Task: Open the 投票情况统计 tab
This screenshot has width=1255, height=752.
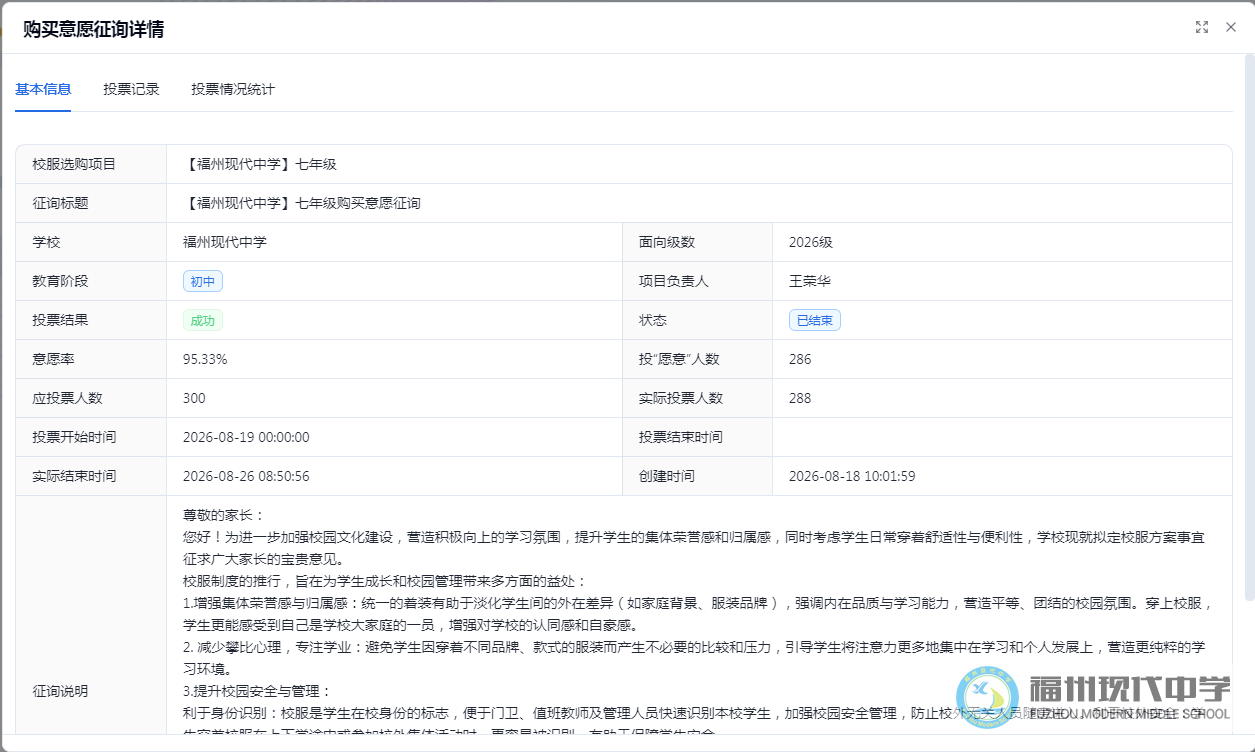Action: click(233, 89)
